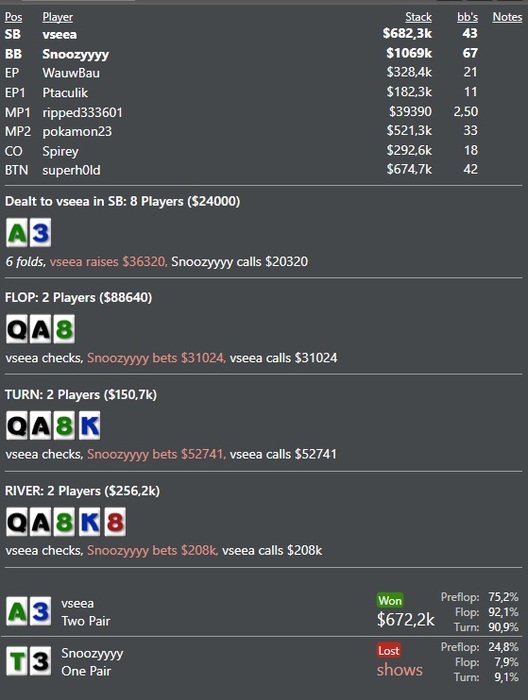Select the green 8 card on the flop
The height and width of the screenshot is (700, 528).
pos(64,329)
